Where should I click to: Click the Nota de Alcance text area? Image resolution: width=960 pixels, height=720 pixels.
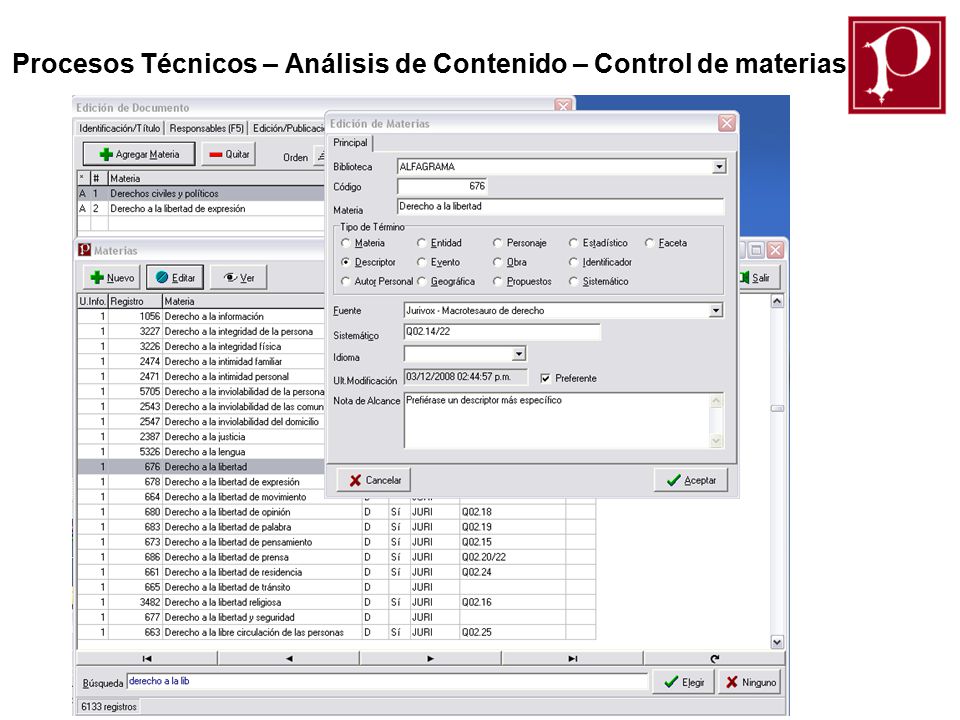click(557, 421)
